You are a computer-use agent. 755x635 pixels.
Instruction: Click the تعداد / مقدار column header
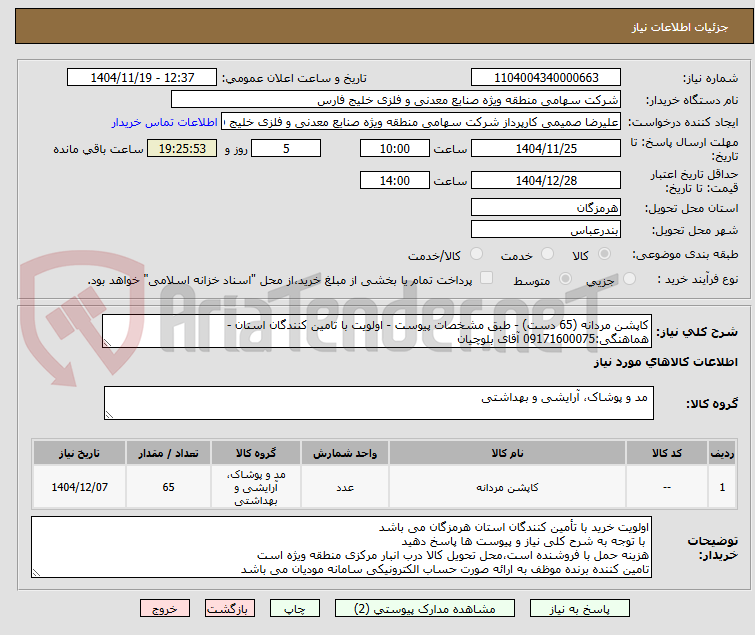(168, 453)
